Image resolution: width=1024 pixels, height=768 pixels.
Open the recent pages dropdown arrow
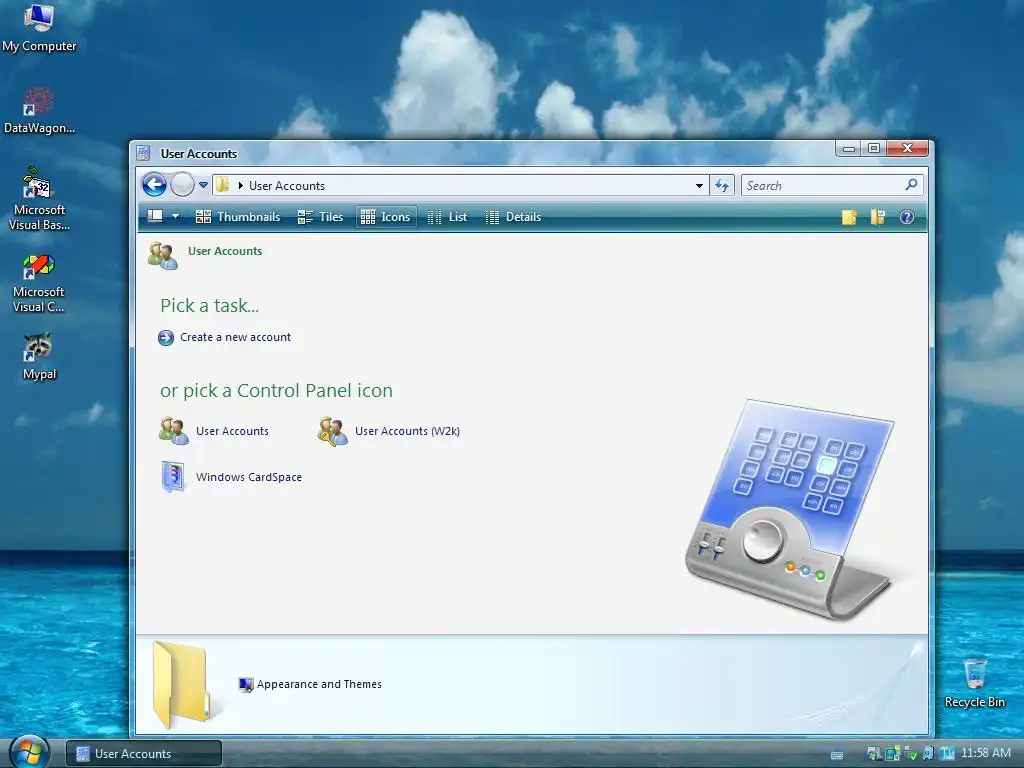[203, 185]
